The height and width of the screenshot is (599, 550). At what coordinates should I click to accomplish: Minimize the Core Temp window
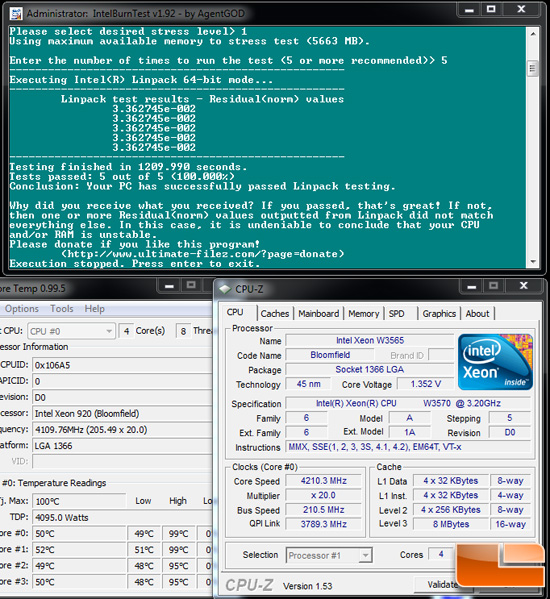[170, 285]
